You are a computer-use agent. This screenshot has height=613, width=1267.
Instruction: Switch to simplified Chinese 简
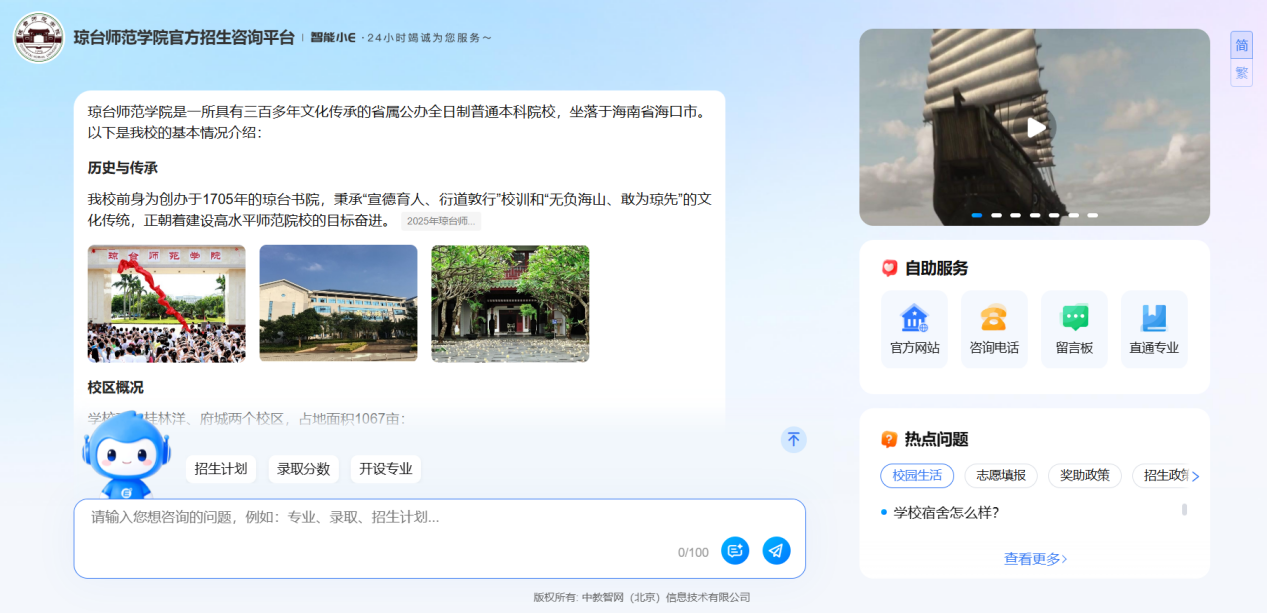point(1241,46)
